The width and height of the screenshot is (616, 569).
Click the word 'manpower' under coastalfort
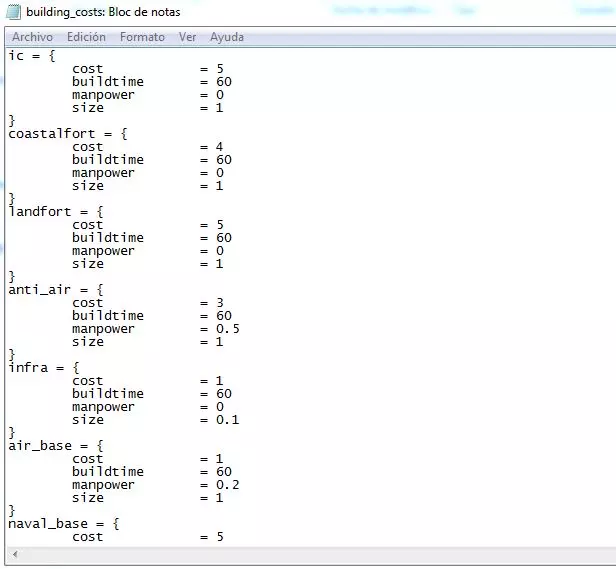(x=103, y=173)
